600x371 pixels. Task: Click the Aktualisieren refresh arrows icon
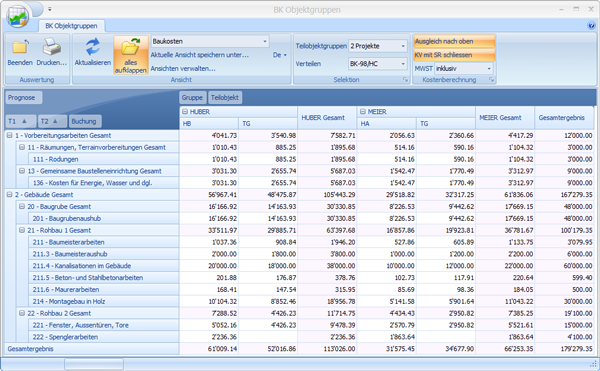pos(93,47)
